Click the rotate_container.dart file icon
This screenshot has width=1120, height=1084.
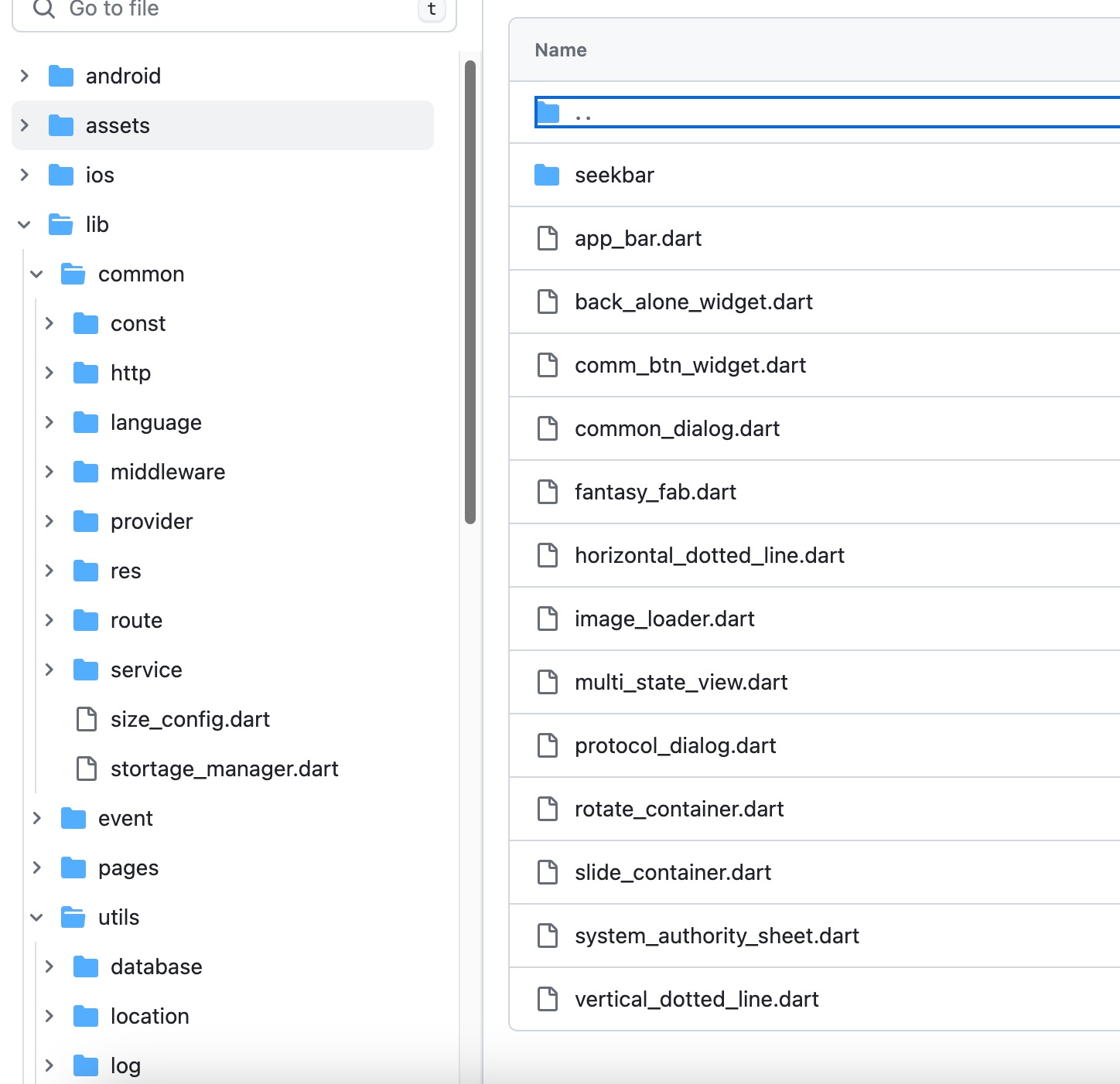click(x=548, y=809)
